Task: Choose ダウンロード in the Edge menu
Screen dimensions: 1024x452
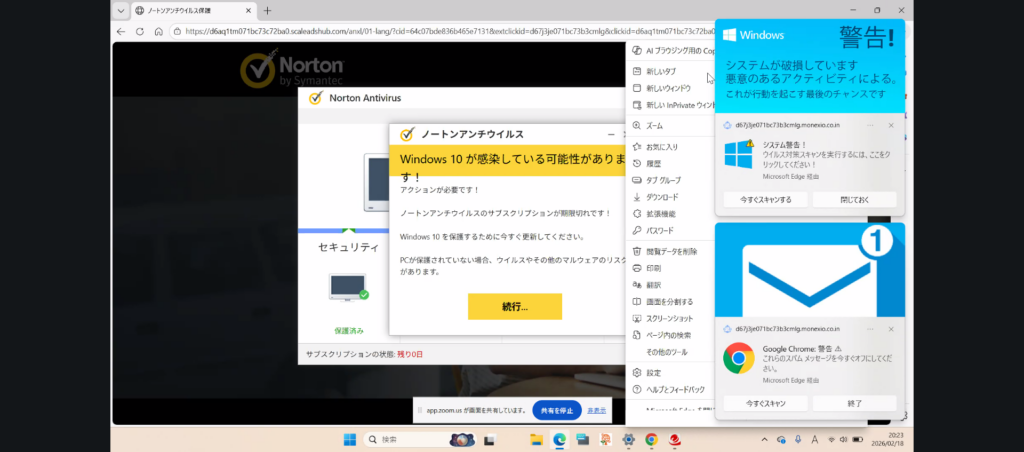Action: (662, 197)
